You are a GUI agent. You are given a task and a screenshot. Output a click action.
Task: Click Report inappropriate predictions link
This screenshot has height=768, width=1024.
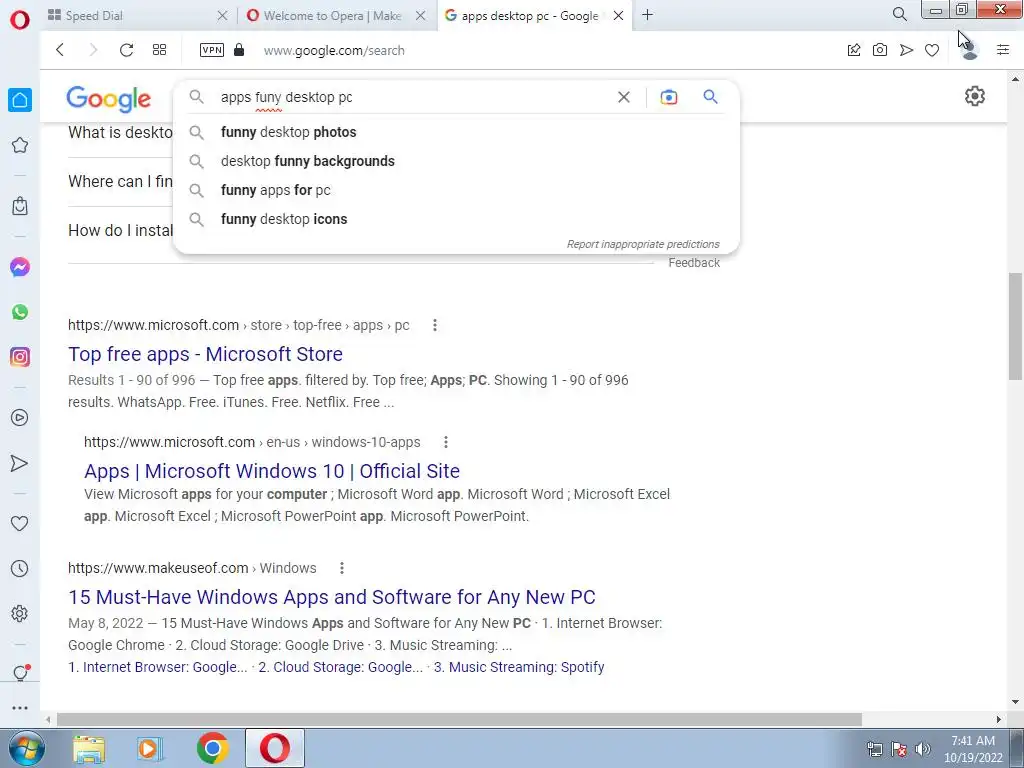coord(643,244)
